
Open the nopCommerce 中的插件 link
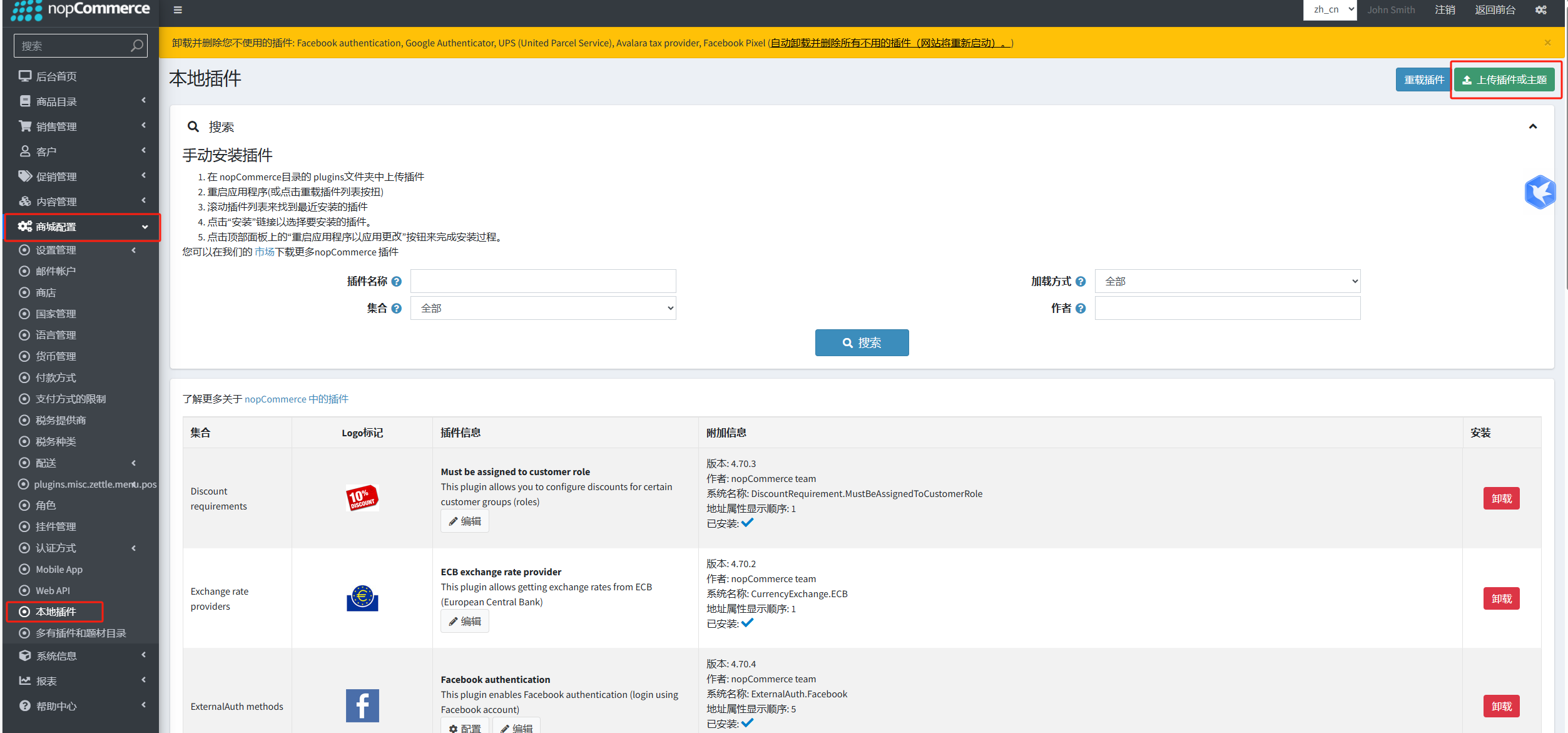(297, 399)
